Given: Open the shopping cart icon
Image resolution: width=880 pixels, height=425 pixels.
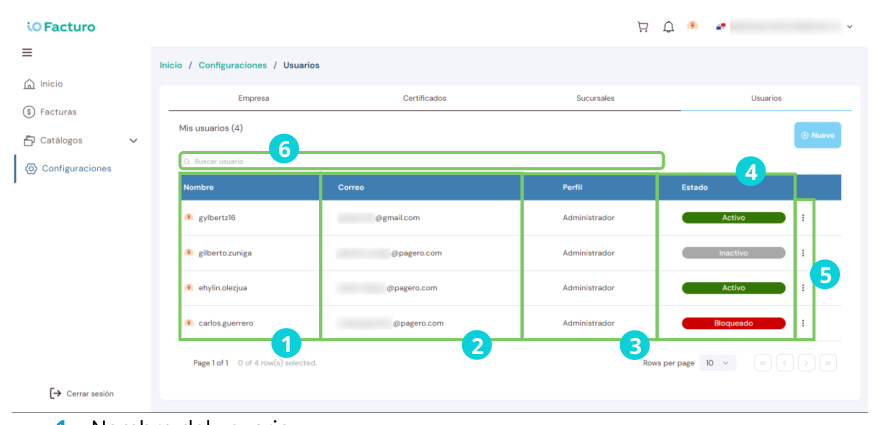Looking at the screenshot, I should (x=643, y=27).
